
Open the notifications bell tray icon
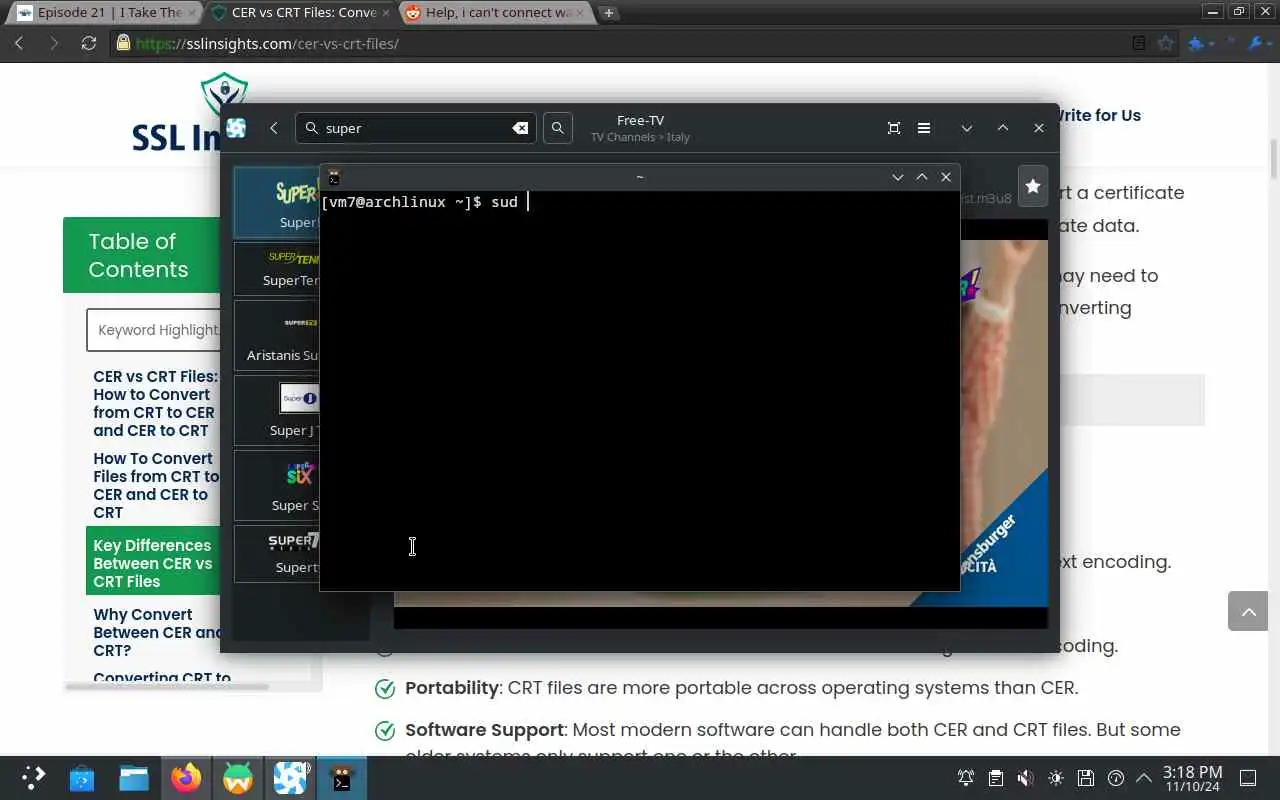966,777
